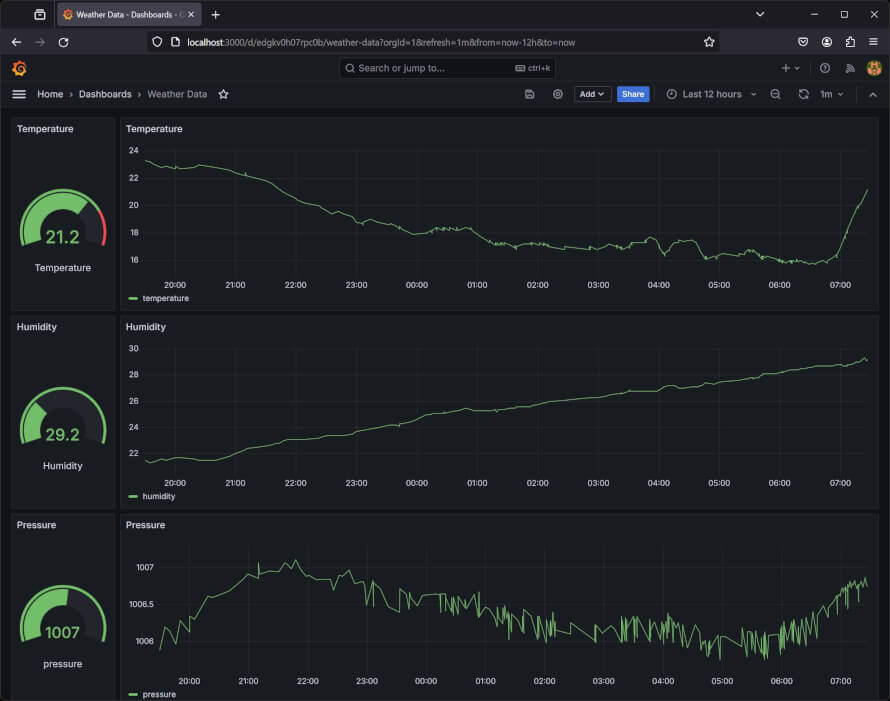The height and width of the screenshot is (701, 890).
Task: Open the Add dropdown
Action: click(592, 94)
